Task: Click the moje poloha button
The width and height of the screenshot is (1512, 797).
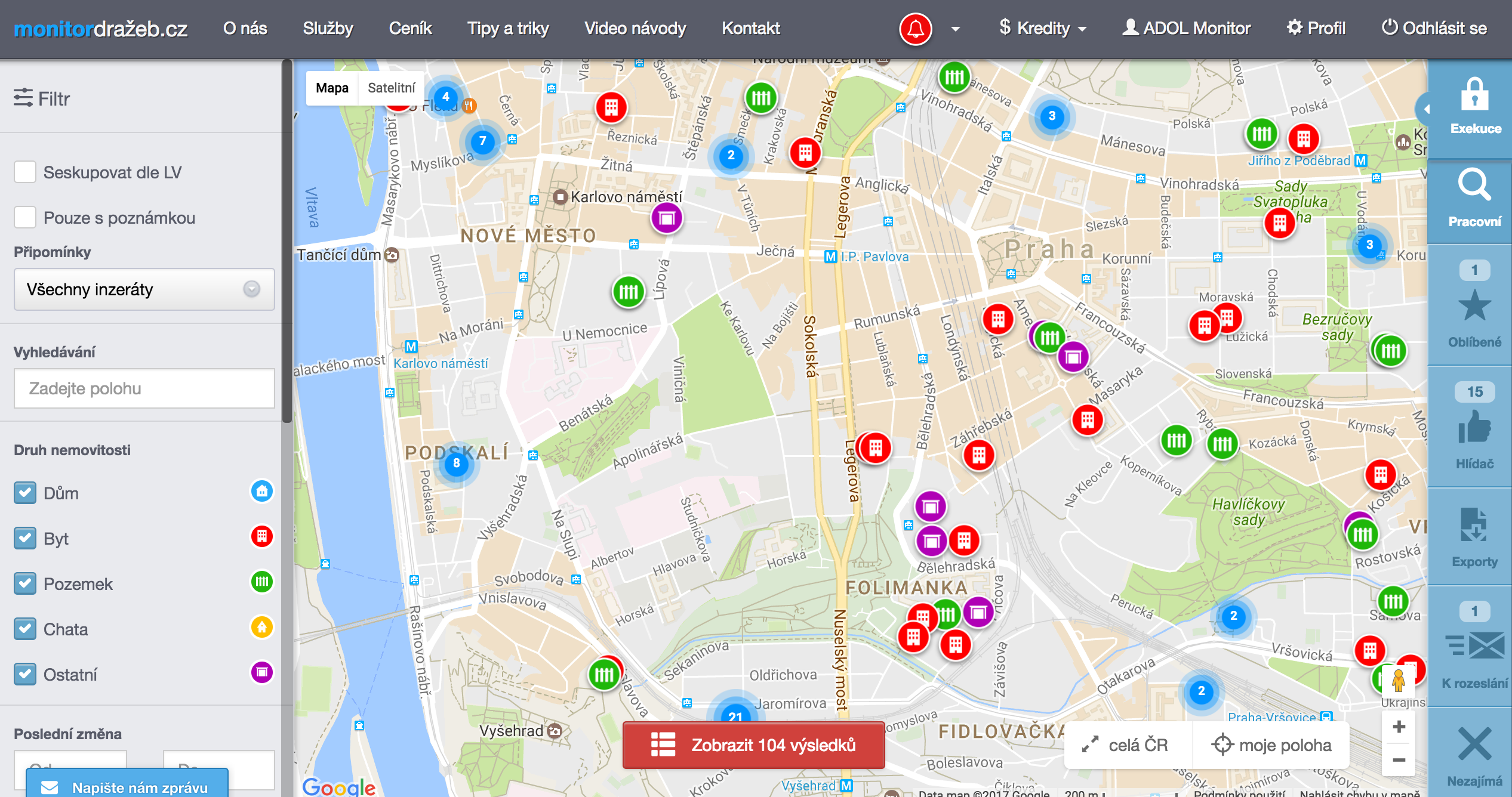Action: [x=1271, y=745]
